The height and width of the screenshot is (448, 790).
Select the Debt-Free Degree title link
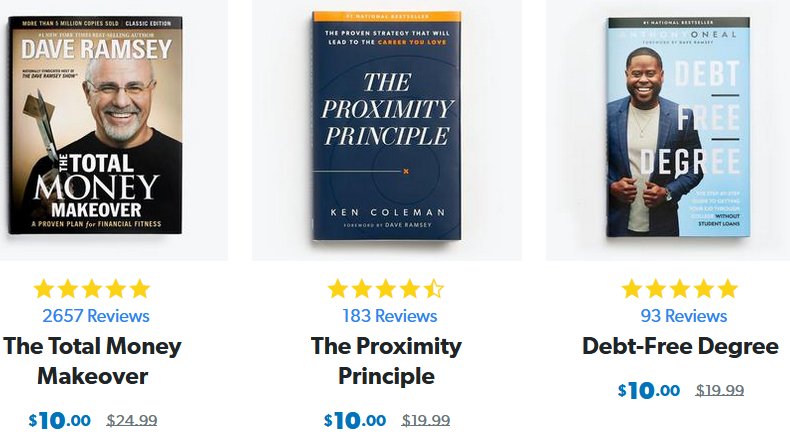point(680,347)
